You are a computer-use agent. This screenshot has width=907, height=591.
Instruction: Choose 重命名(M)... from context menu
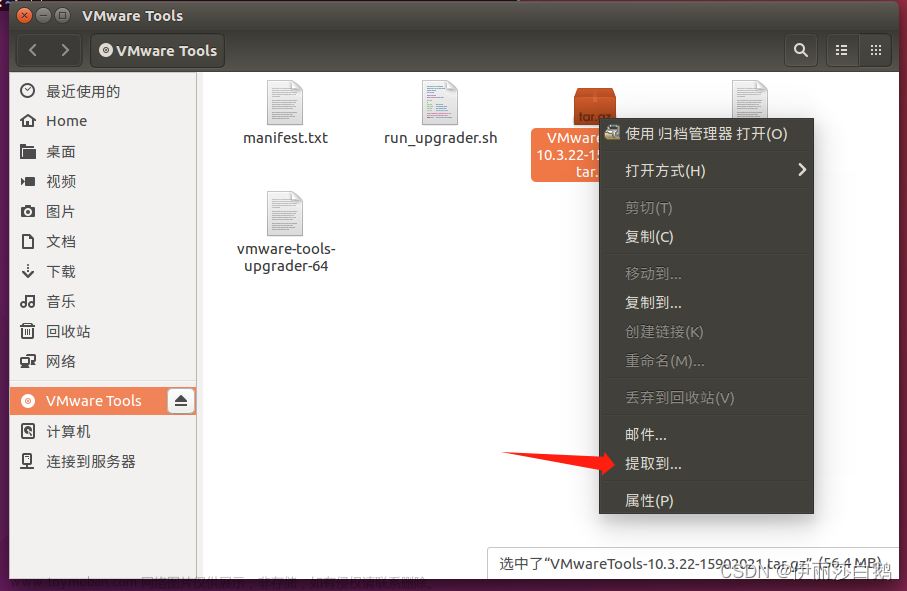706,361
